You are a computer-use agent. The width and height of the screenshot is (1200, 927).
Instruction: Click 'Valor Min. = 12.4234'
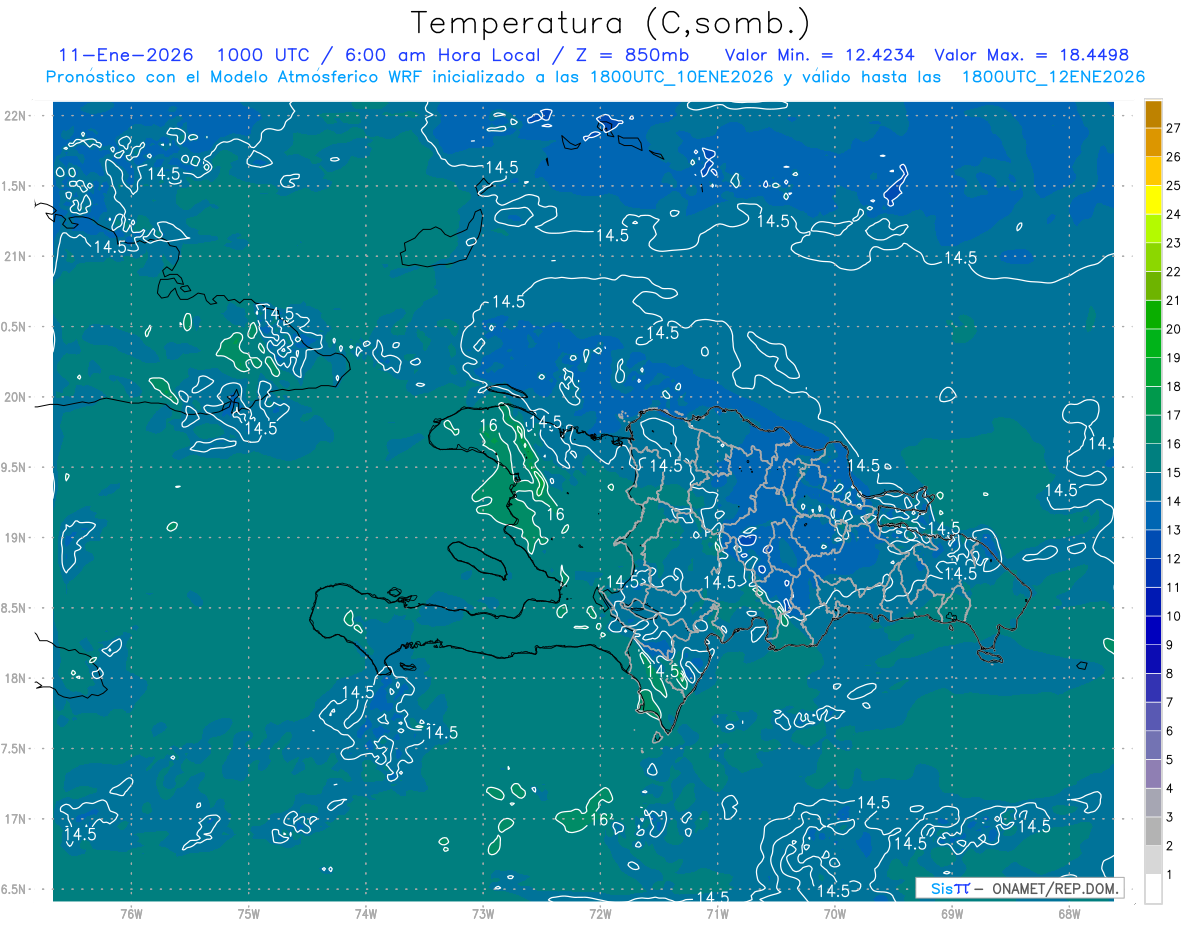(819, 55)
